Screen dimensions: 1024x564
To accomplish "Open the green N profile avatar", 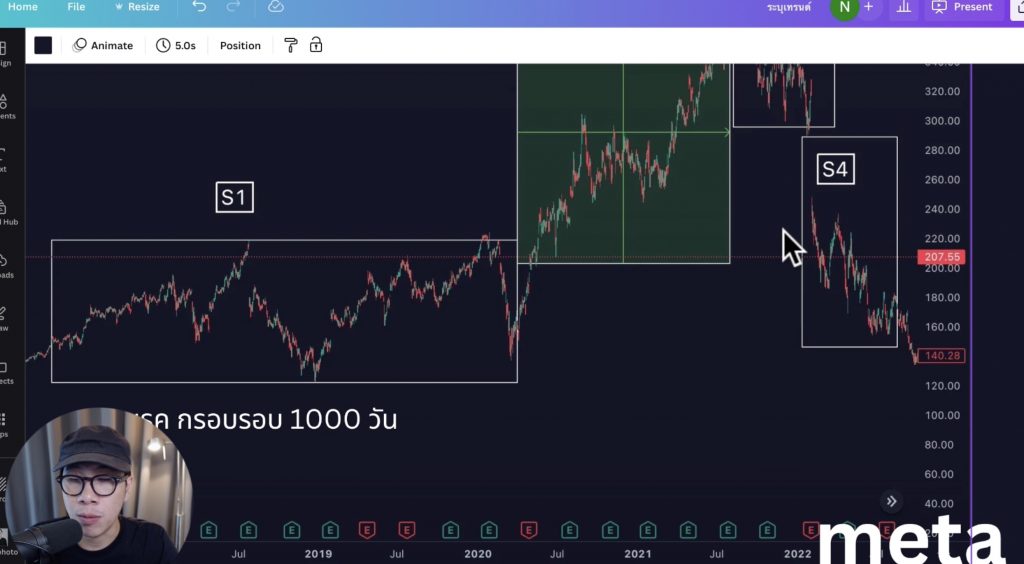I will pyautogui.click(x=844, y=7).
